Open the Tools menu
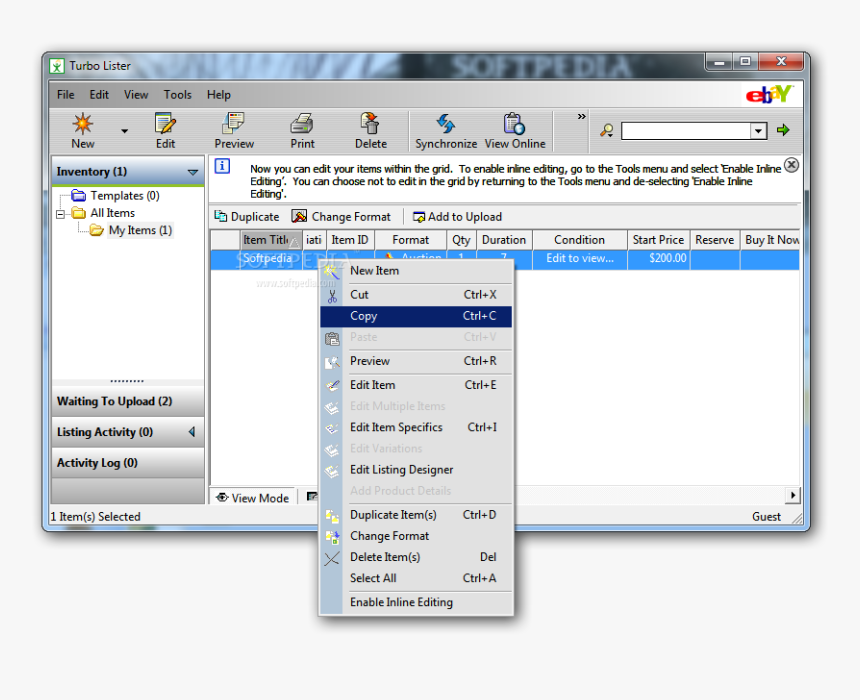This screenshot has width=860, height=700. 178,94
